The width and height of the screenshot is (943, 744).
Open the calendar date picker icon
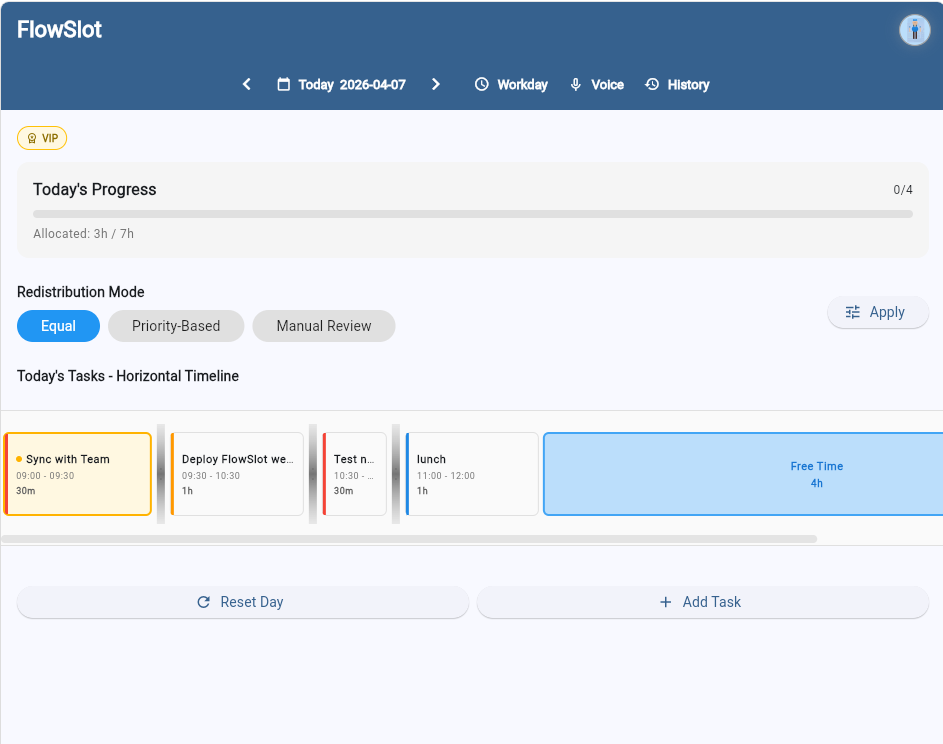[284, 85]
